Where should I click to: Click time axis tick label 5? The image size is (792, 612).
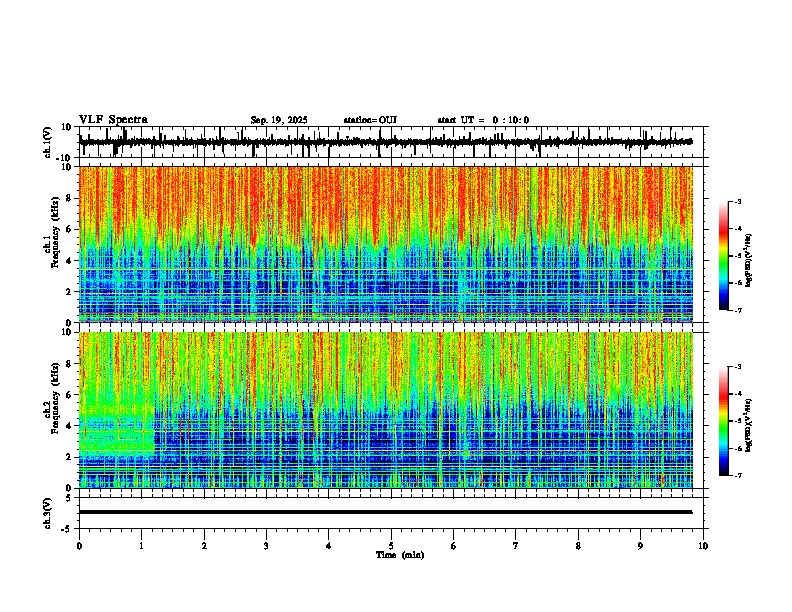(391, 546)
